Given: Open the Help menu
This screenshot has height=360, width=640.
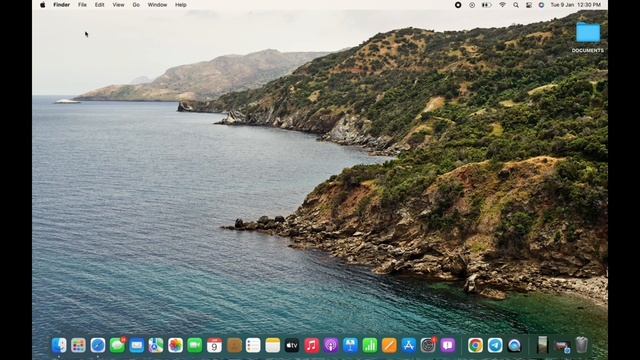Looking at the screenshot, I should click(x=181, y=5).
